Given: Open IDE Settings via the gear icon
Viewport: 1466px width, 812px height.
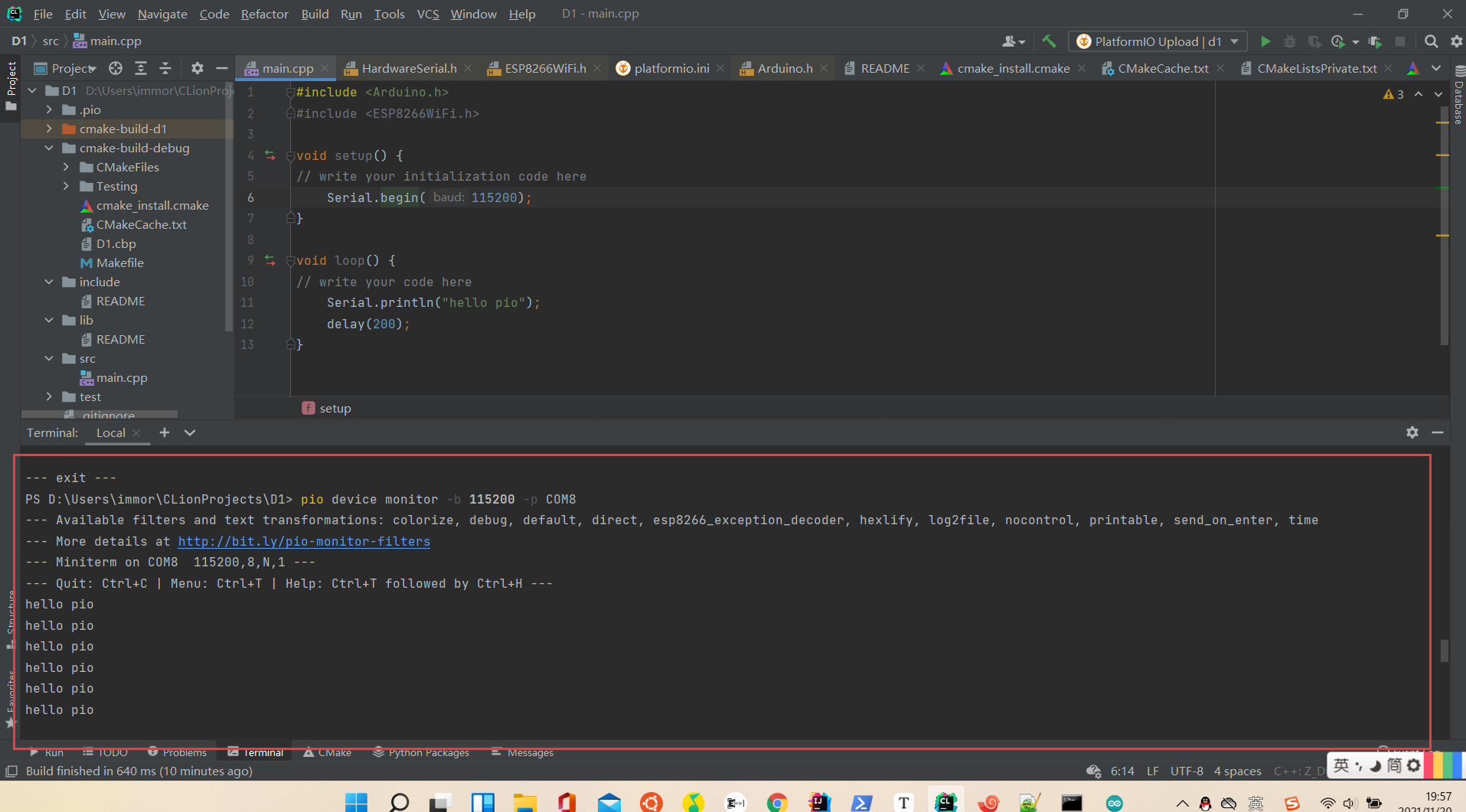Looking at the screenshot, I should coord(1457,41).
